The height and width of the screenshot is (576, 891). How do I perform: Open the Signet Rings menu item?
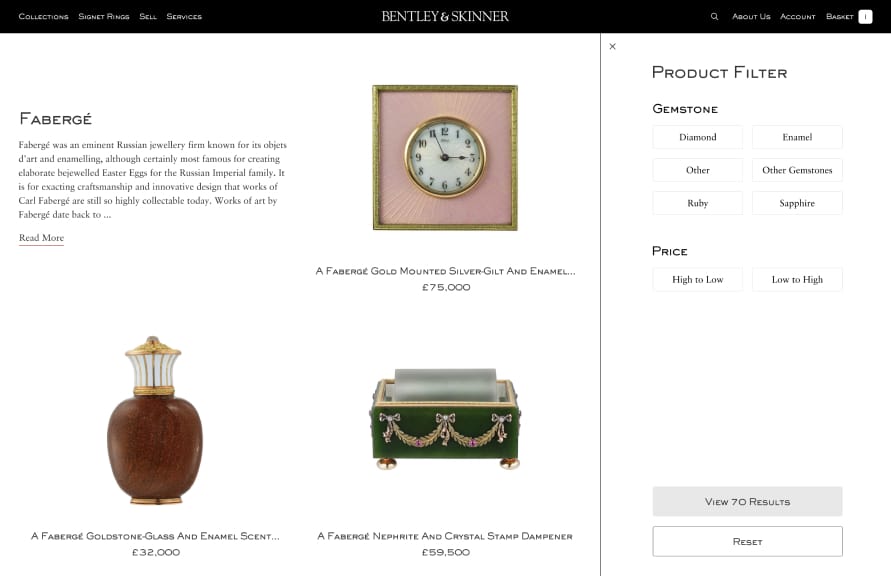coord(103,16)
